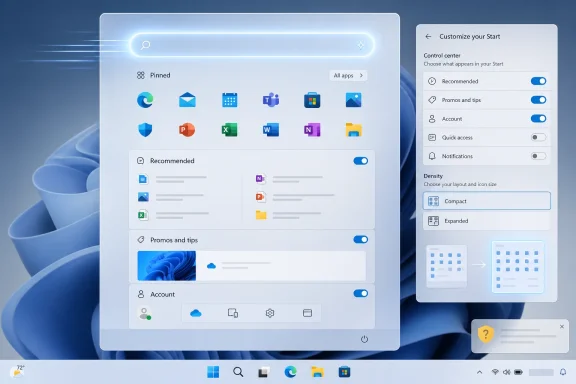
Task: Toggle Recommended switch in Start menu
Action: 360,161
